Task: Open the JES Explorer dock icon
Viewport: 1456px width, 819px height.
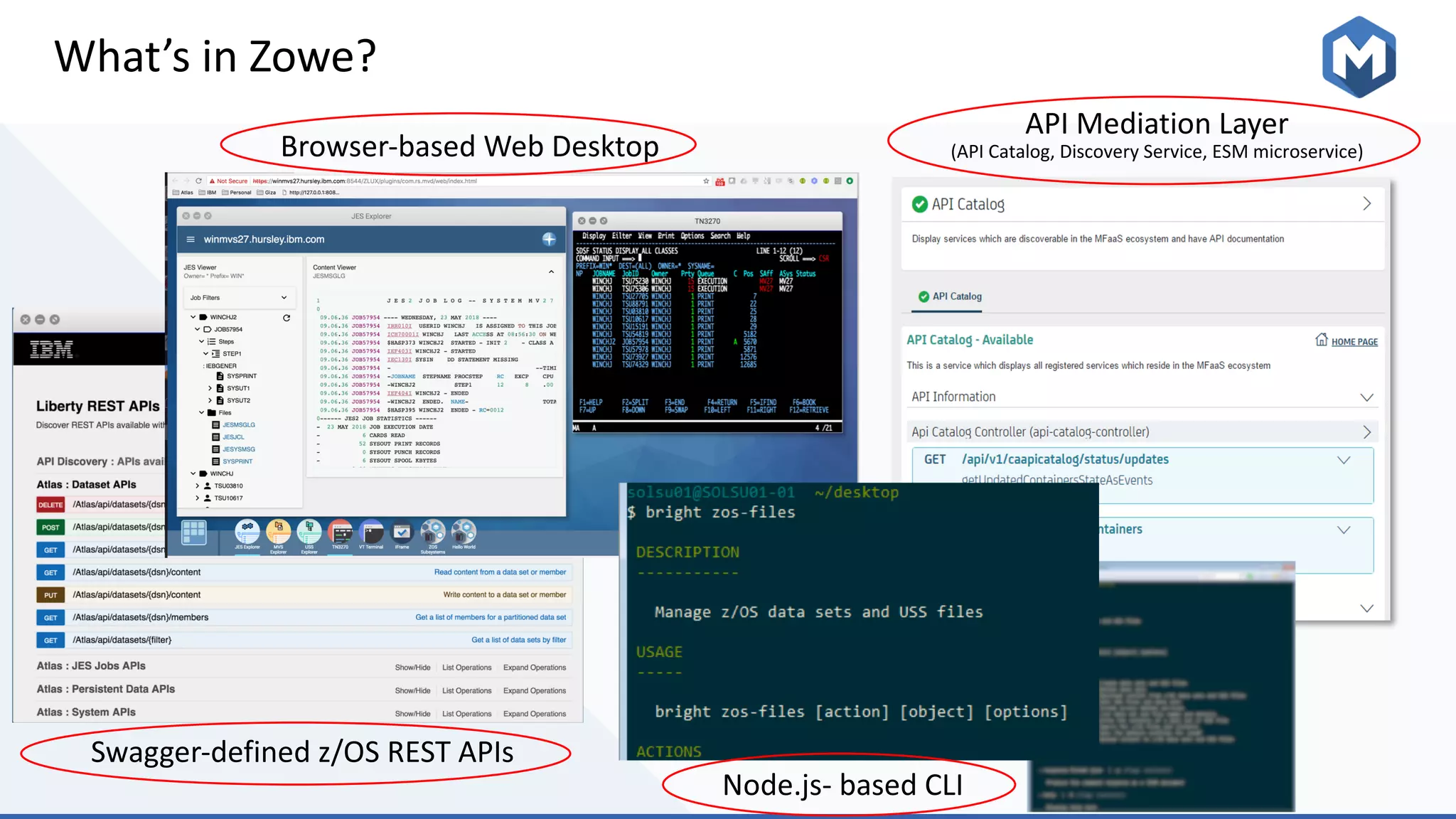Action: (247, 531)
